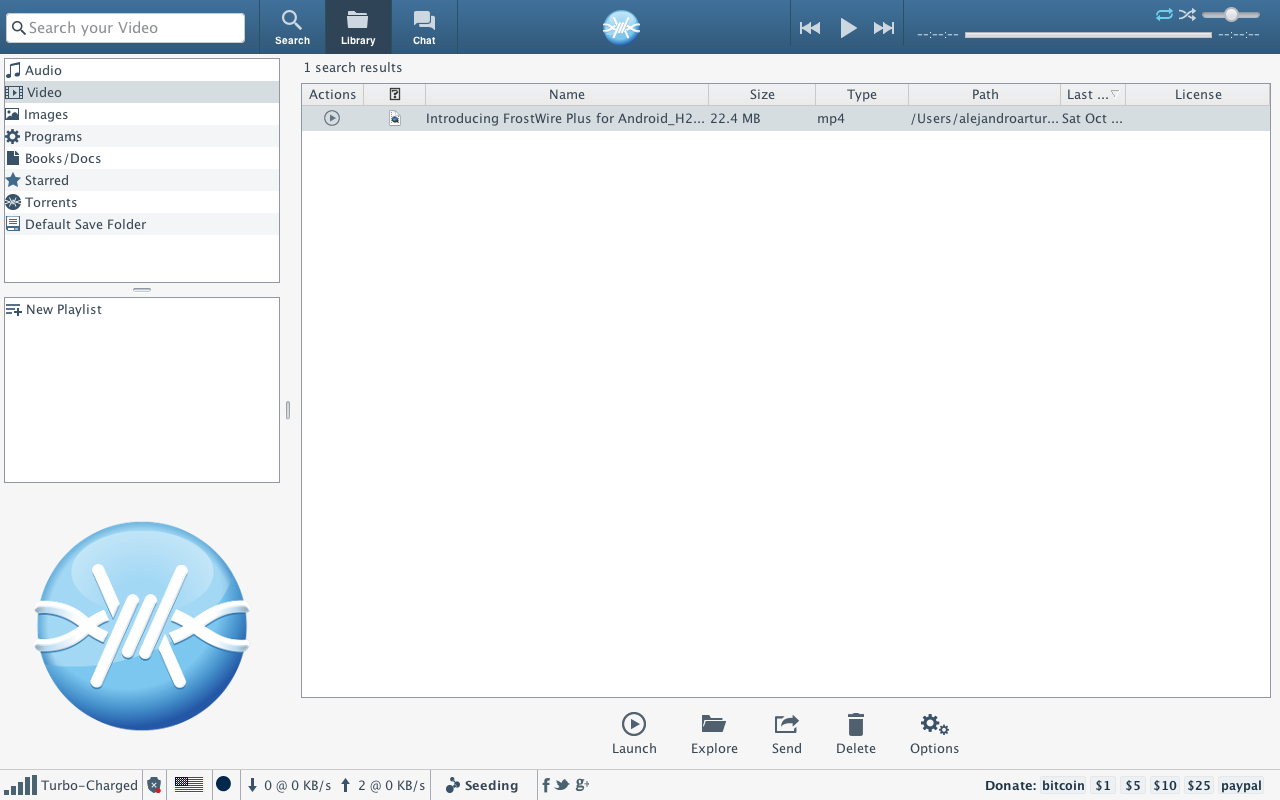The width and height of the screenshot is (1280, 800).
Task: Create a New Playlist
Action: click(63, 310)
